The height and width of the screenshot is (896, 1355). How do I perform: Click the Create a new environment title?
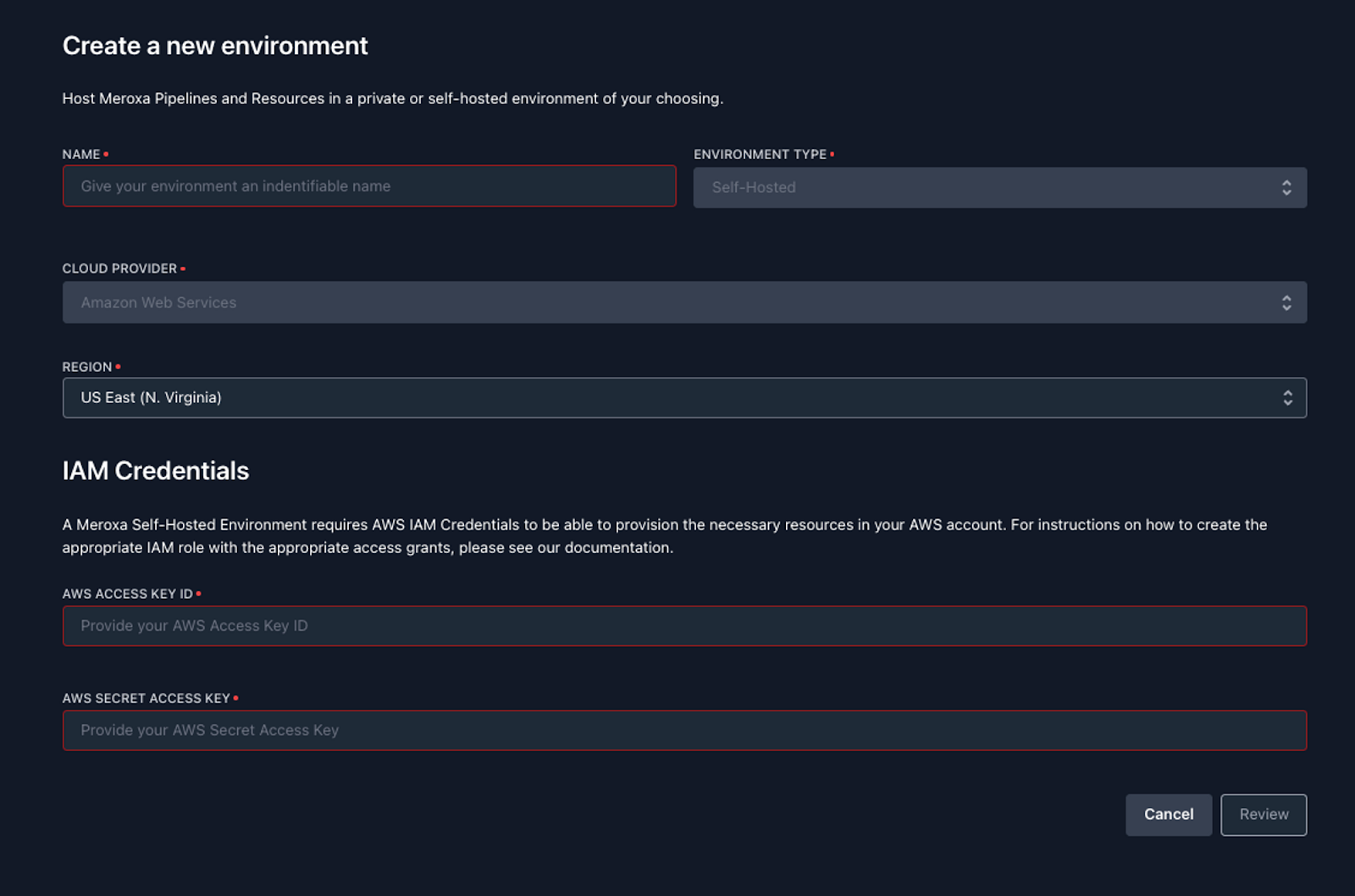[x=214, y=46]
